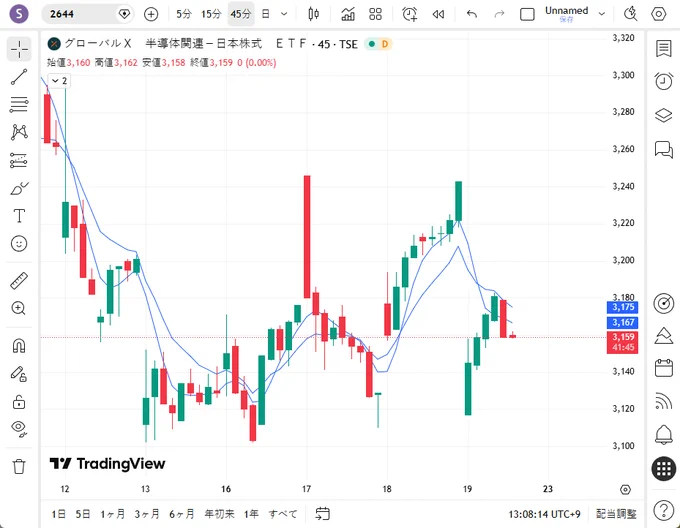Toggle the 配当調整 dividend adjustment
This screenshot has height=528, width=680.
pyautogui.click(x=616, y=514)
